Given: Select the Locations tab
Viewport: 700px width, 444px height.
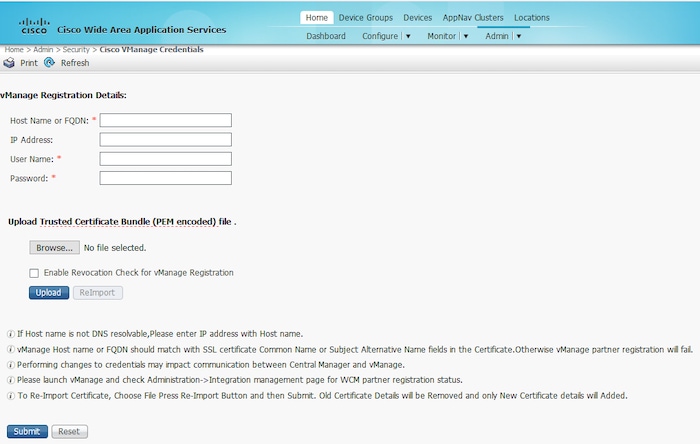Looking at the screenshot, I should click(532, 17).
